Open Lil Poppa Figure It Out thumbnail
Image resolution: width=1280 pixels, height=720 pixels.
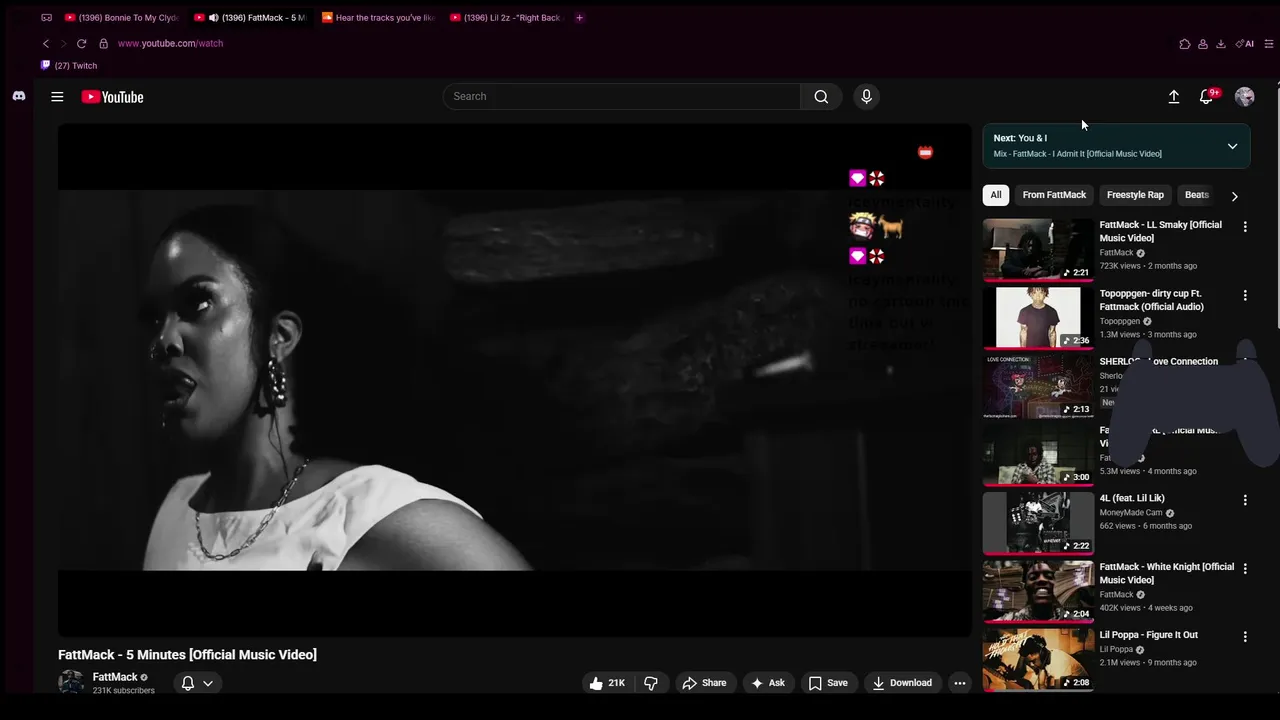point(1038,660)
